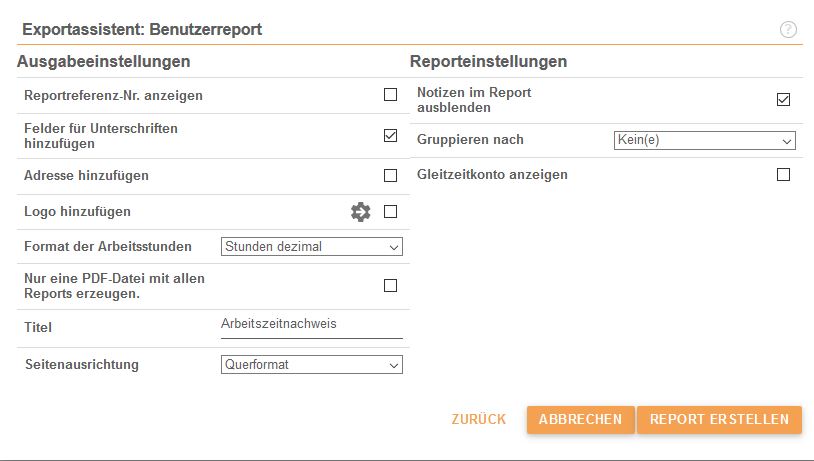
Task: Click the Exportassistent: Benutzerreport title
Action: coord(142,30)
